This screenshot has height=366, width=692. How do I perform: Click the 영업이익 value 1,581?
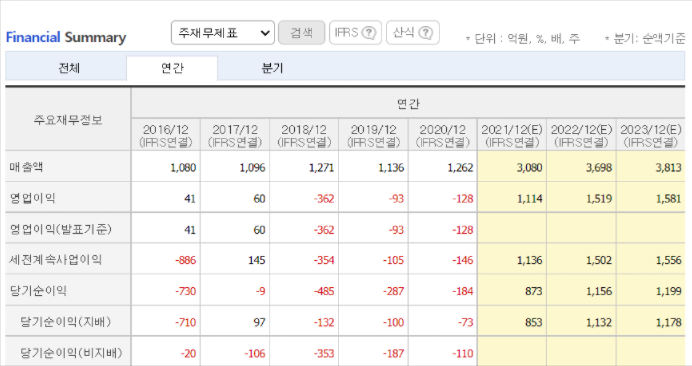(x=669, y=199)
